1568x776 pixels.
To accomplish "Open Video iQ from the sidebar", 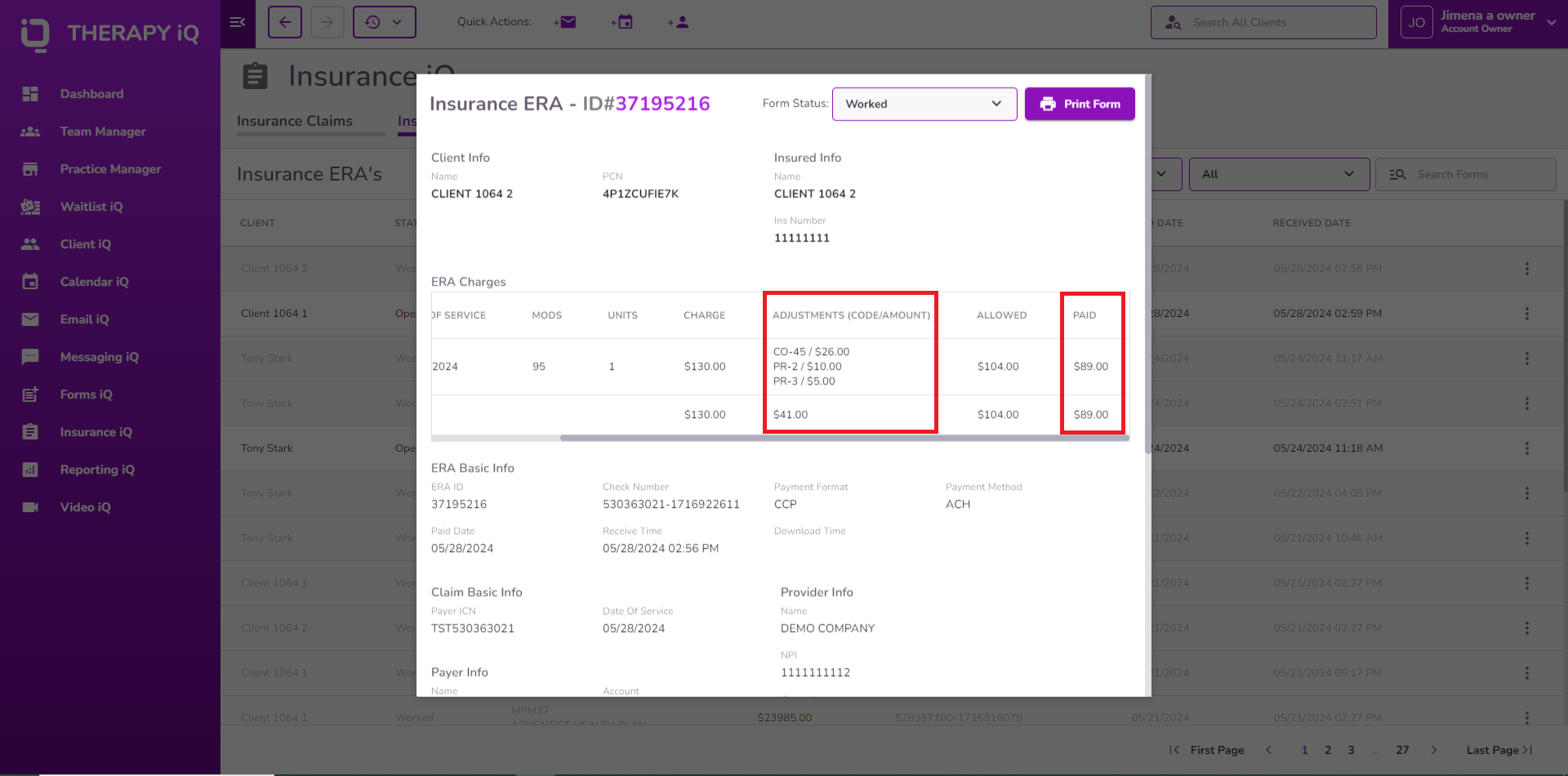I will 30,507.
